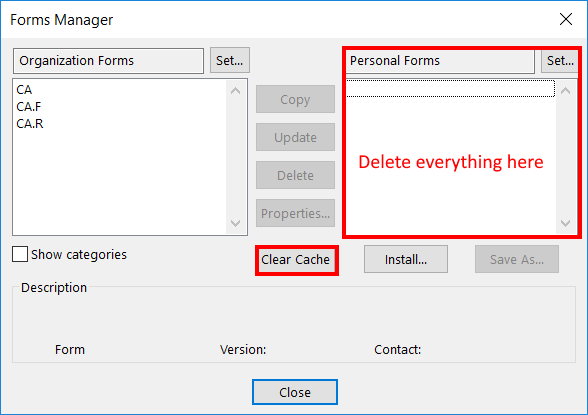Click the Close button at the bottom
Viewport: 588px width, 415px height.
(295, 392)
